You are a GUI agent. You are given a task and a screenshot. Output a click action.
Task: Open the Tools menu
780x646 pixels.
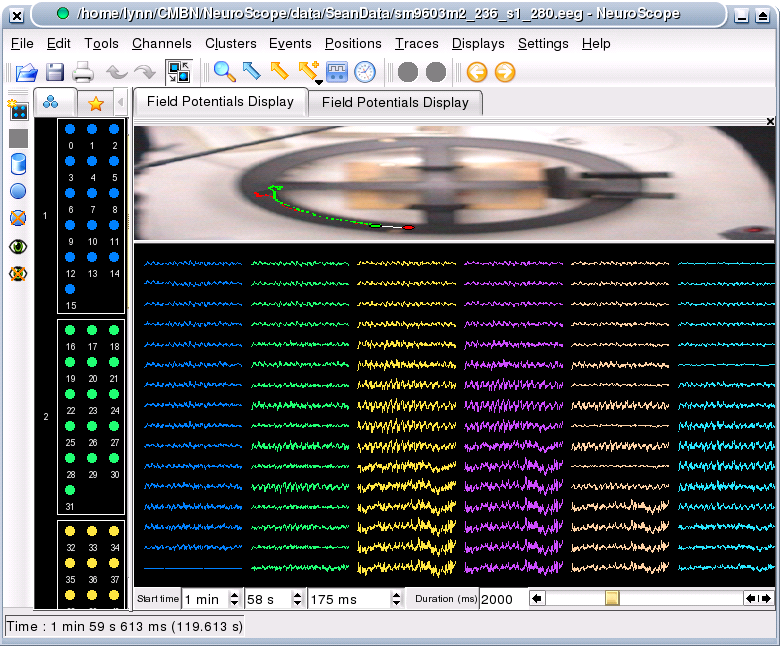[101, 44]
